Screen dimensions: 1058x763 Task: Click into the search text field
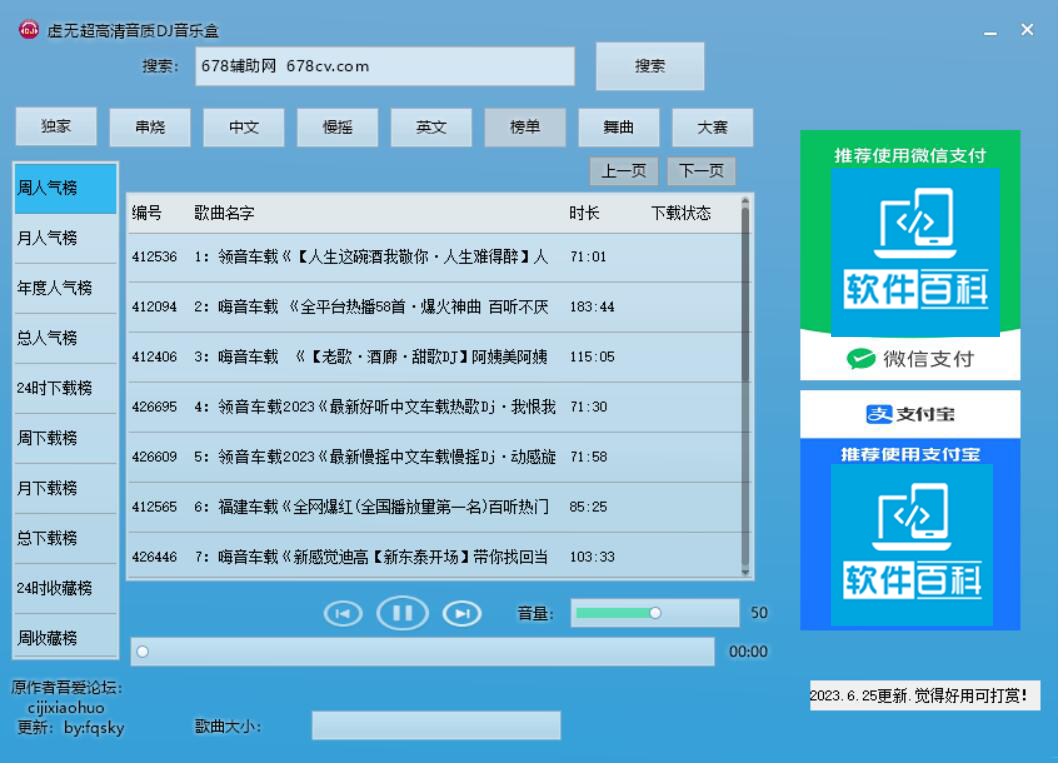[385, 67]
